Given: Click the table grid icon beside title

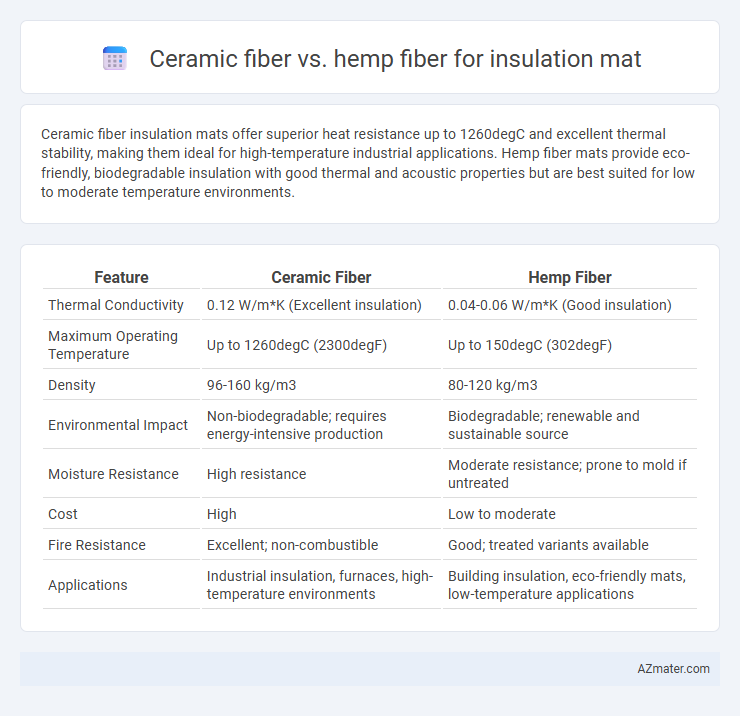Looking at the screenshot, I should click(115, 59).
